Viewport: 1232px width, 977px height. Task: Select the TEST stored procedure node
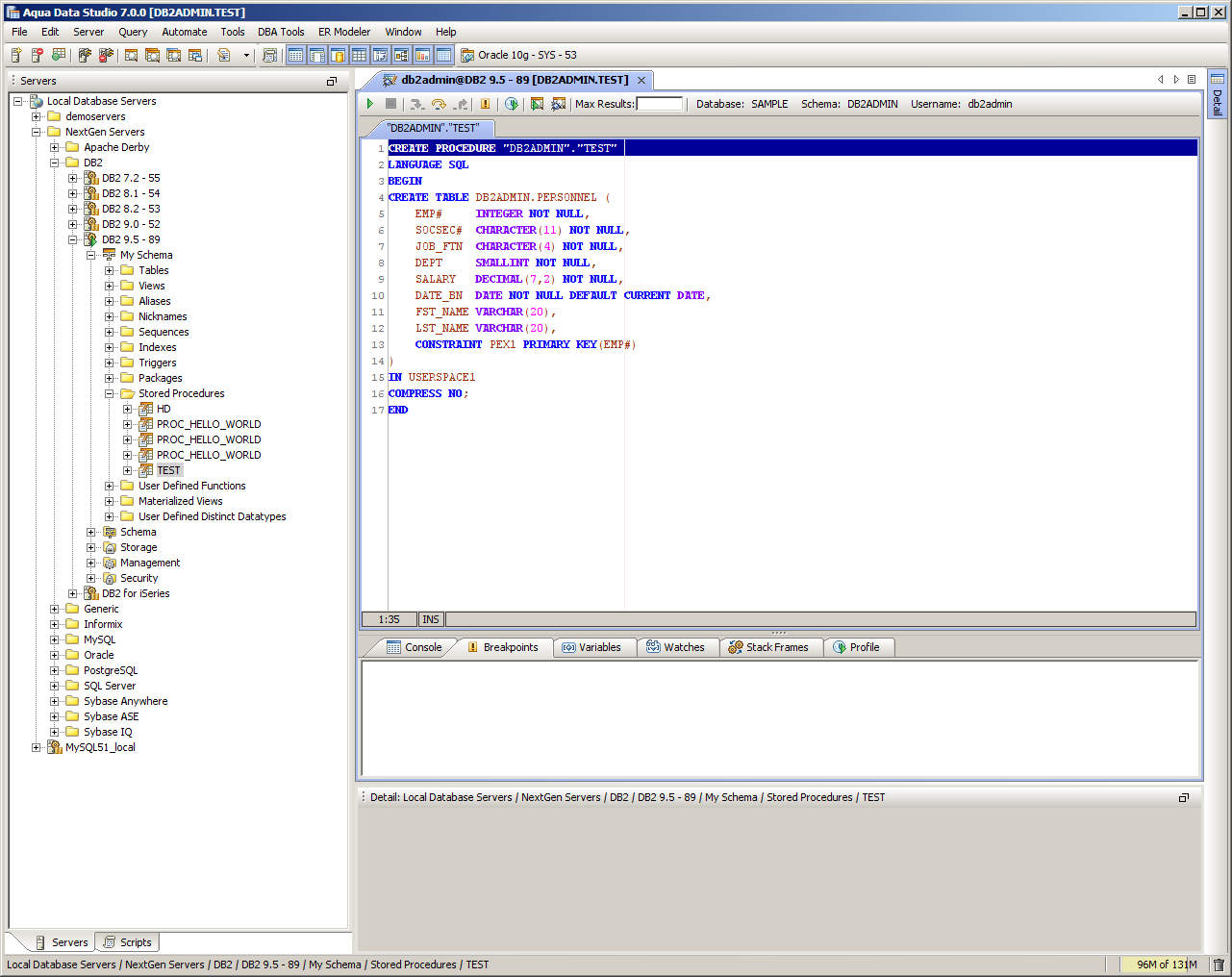tap(168, 470)
